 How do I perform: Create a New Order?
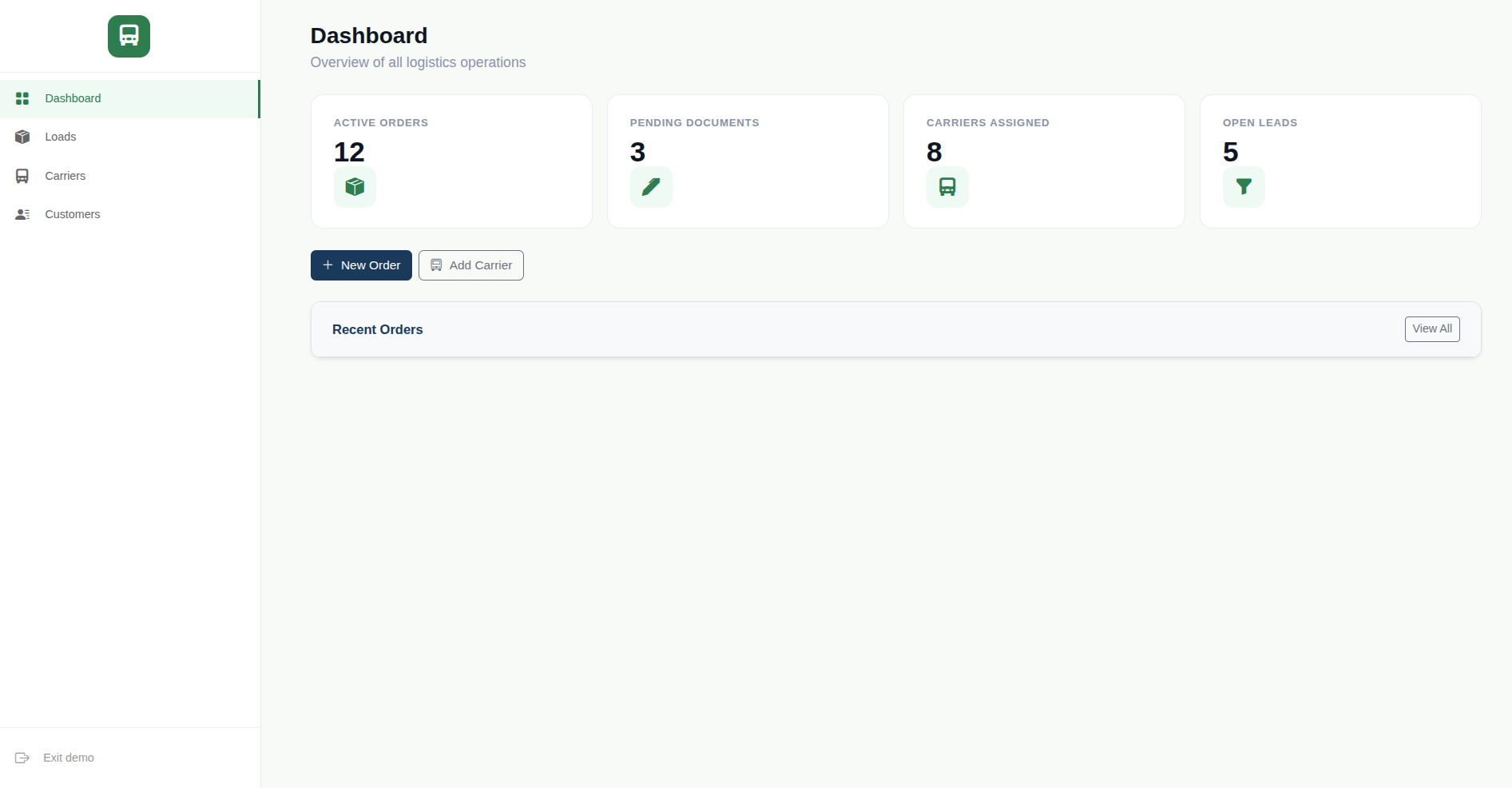click(361, 265)
